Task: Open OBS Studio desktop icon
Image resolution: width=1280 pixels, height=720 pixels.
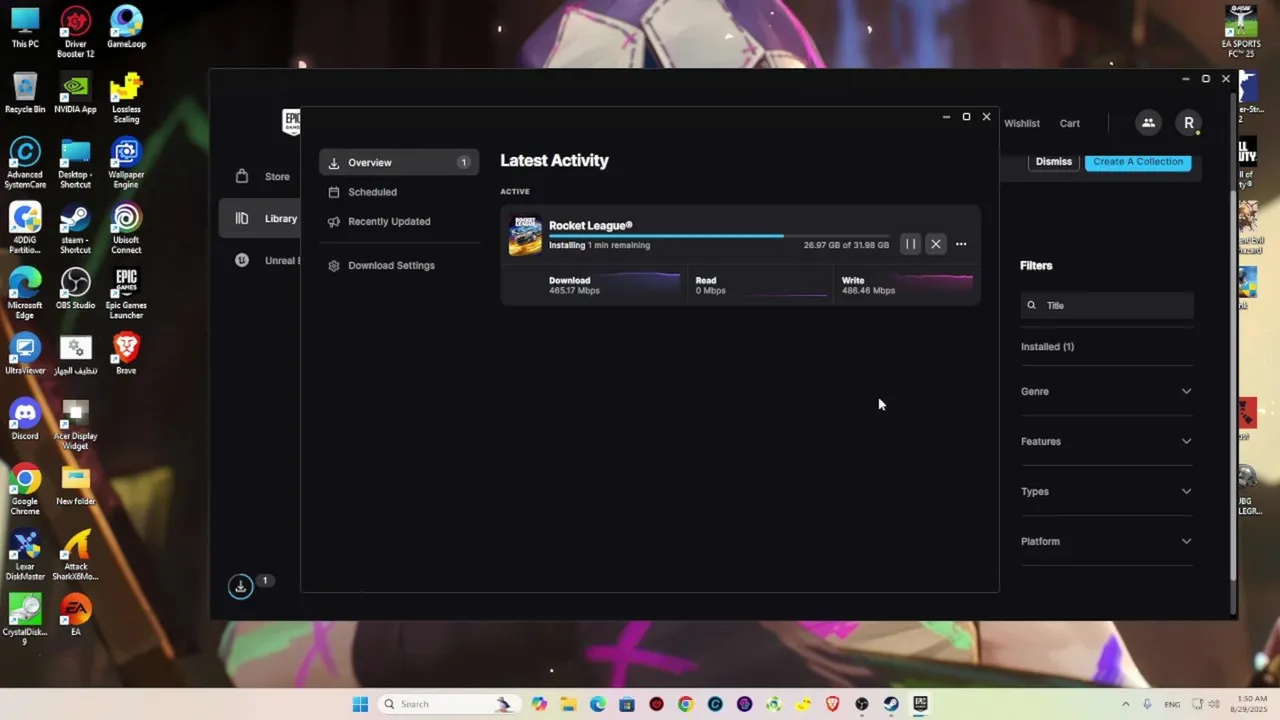Action: 75,289
